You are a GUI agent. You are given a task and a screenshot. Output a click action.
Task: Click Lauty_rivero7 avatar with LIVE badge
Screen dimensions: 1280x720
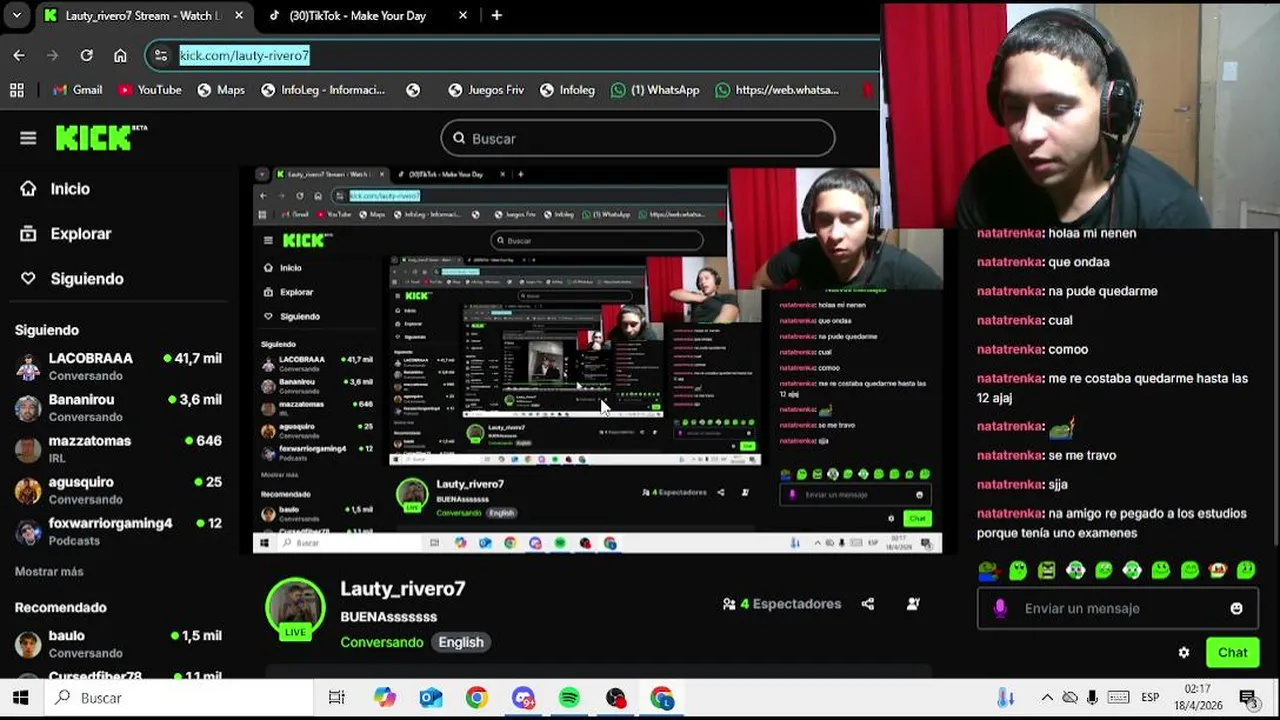click(x=295, y=608)
